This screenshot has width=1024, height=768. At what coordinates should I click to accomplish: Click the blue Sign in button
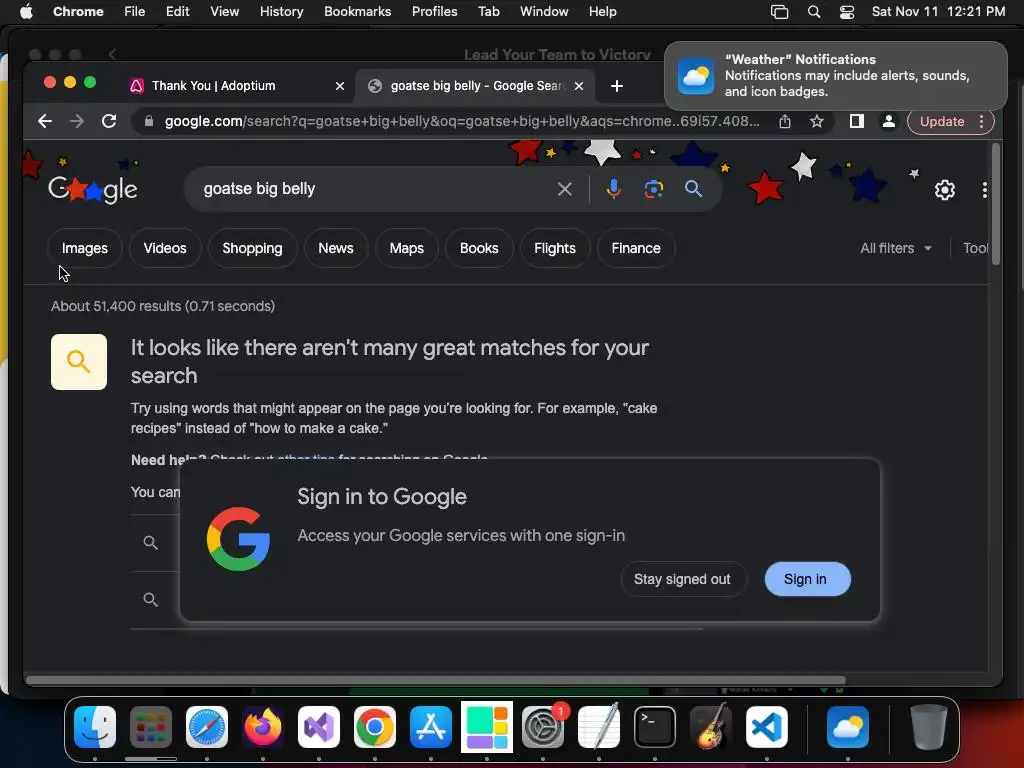click(x=807, y=579)
